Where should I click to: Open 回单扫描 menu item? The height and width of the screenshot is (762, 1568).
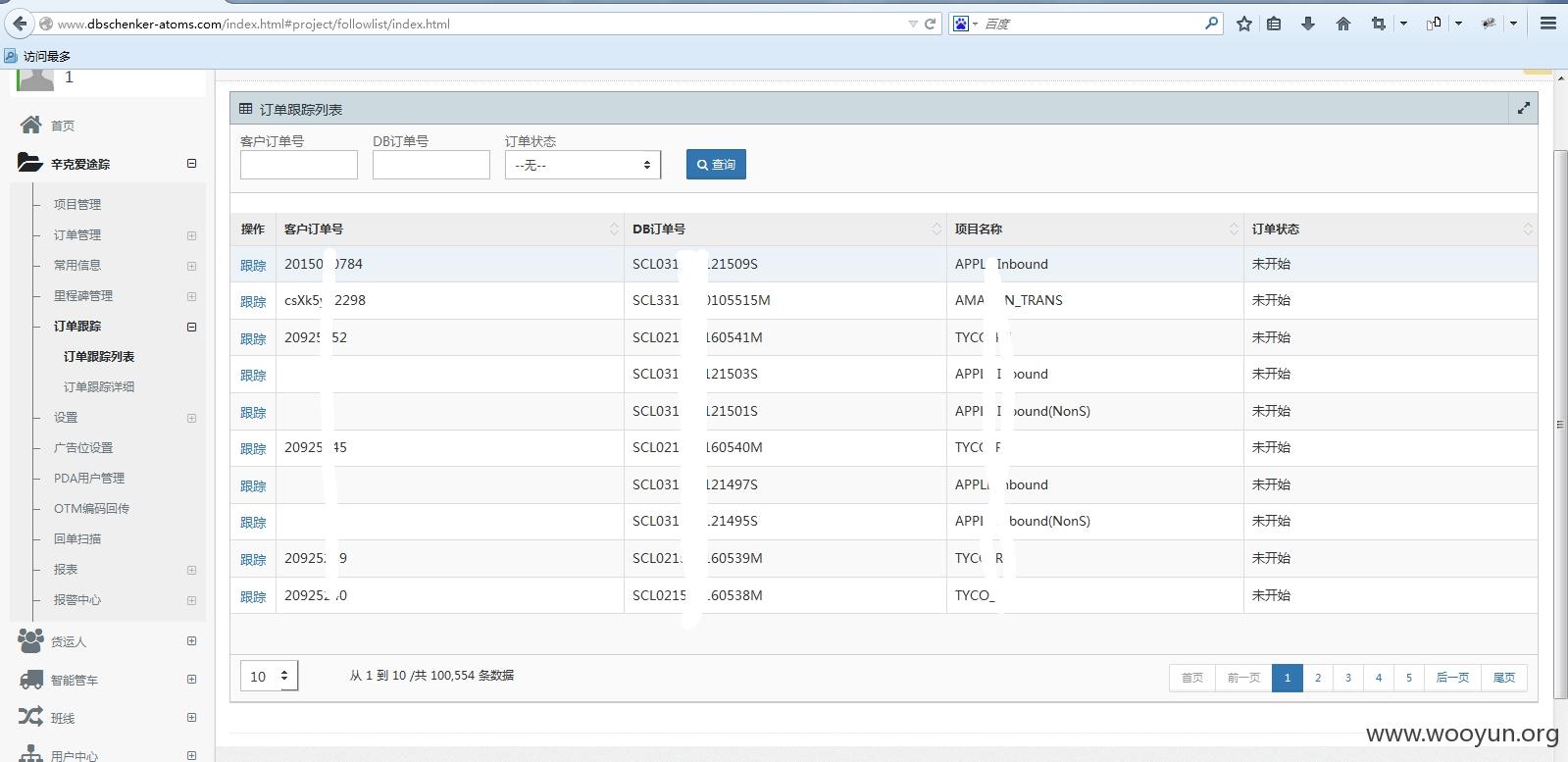pyautogui.click(x=77, y=538)
